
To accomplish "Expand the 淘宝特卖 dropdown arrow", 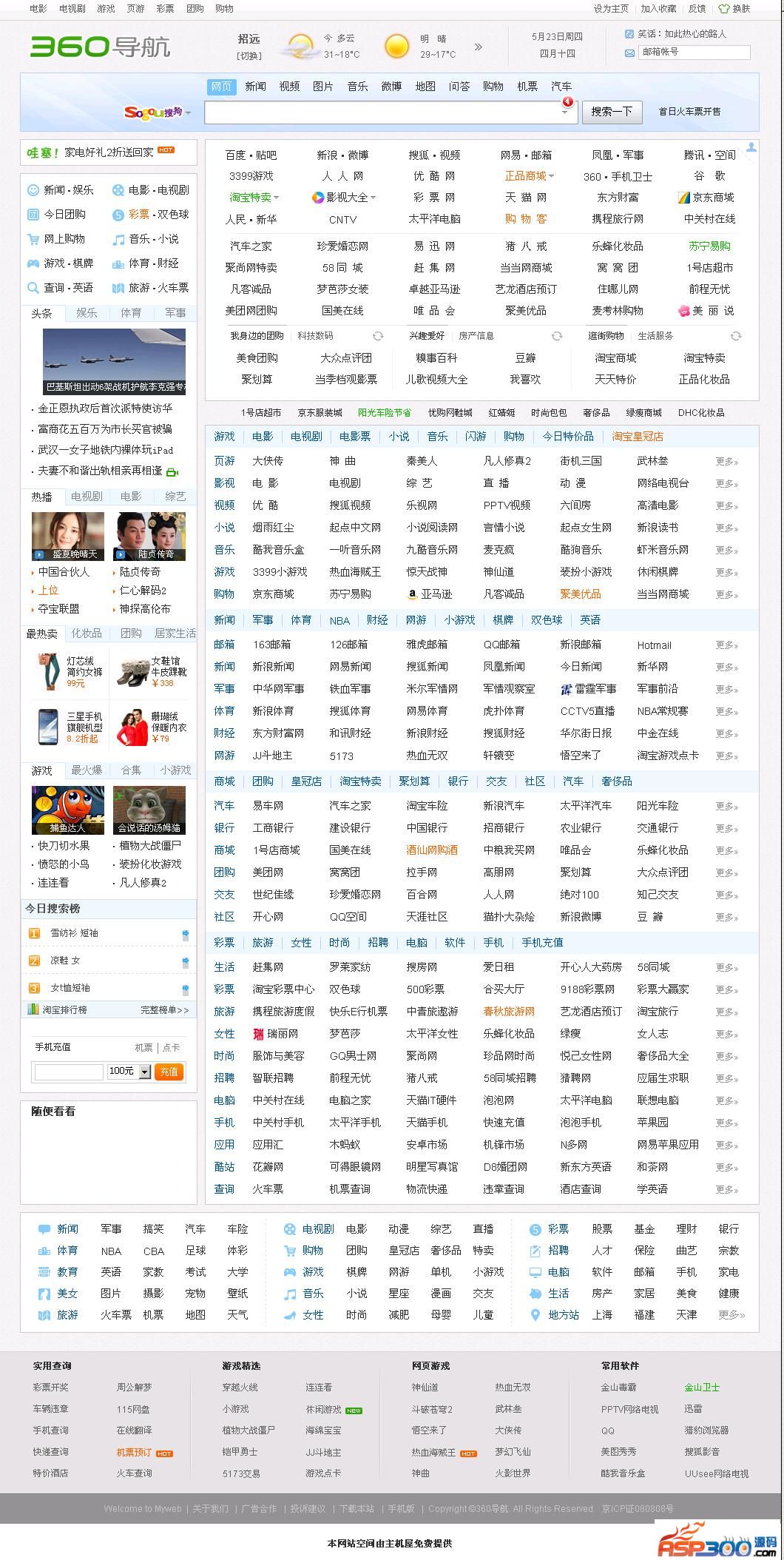I will (276, 198).
